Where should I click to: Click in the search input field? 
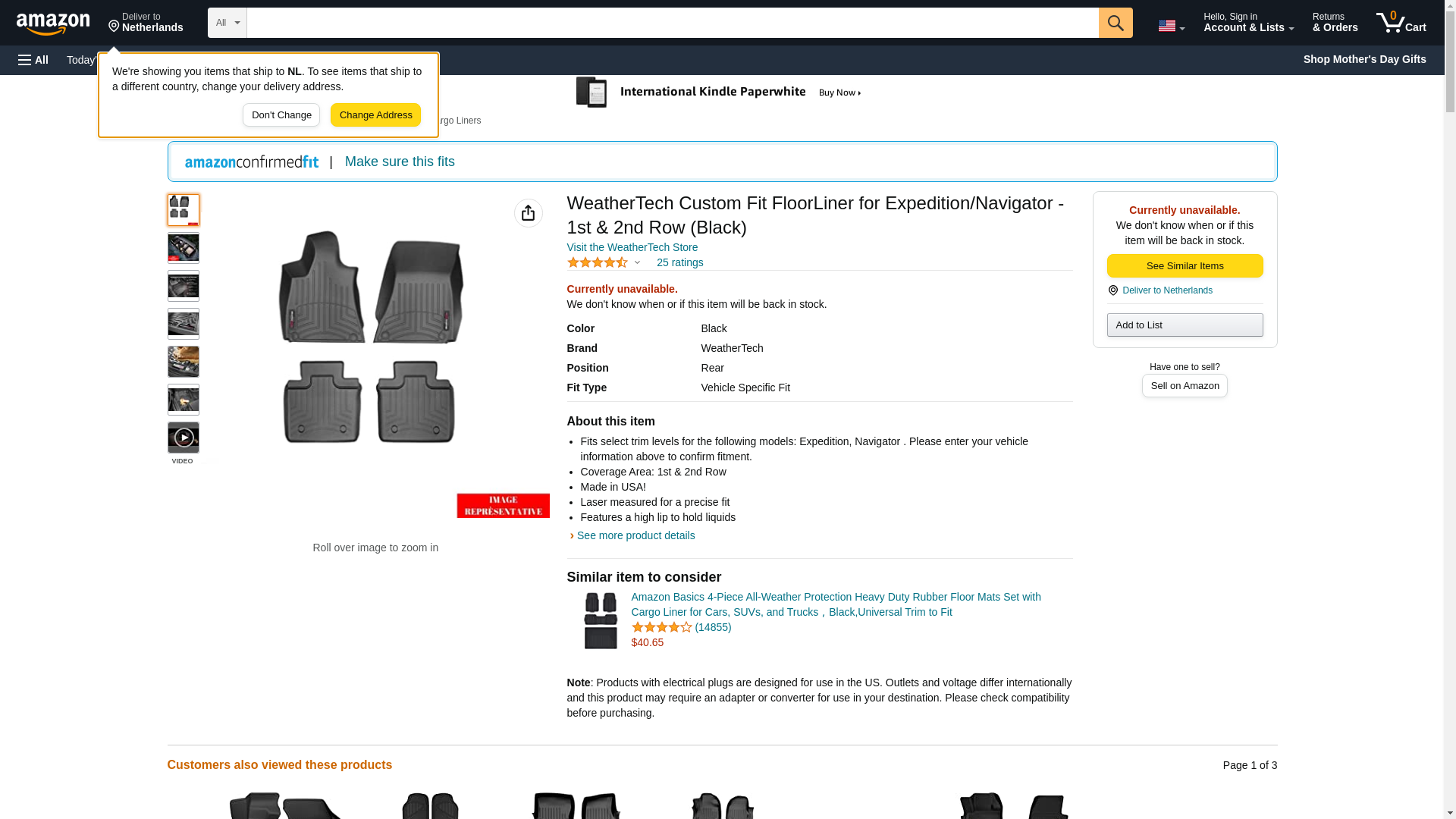(672, 23)
